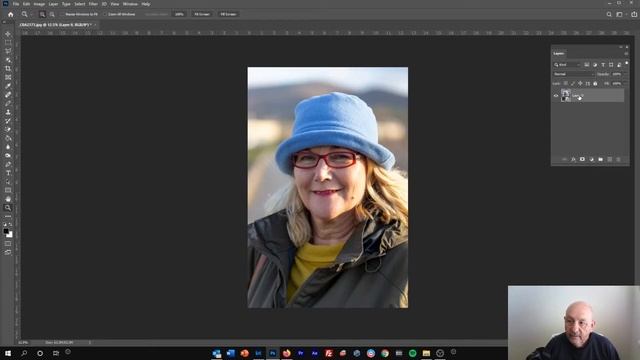Click the 100% zoom button

179,14
